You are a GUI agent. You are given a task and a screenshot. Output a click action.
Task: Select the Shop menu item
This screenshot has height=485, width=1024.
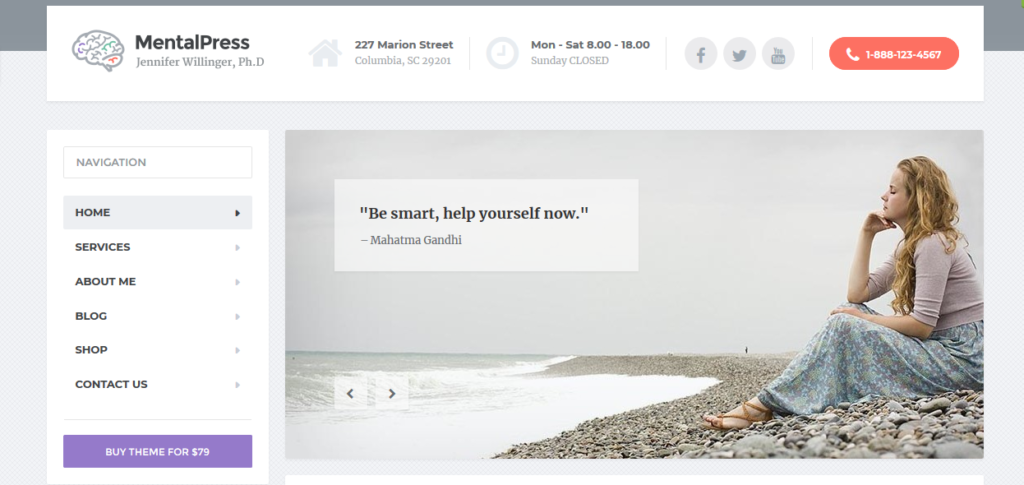pos(157,350)
